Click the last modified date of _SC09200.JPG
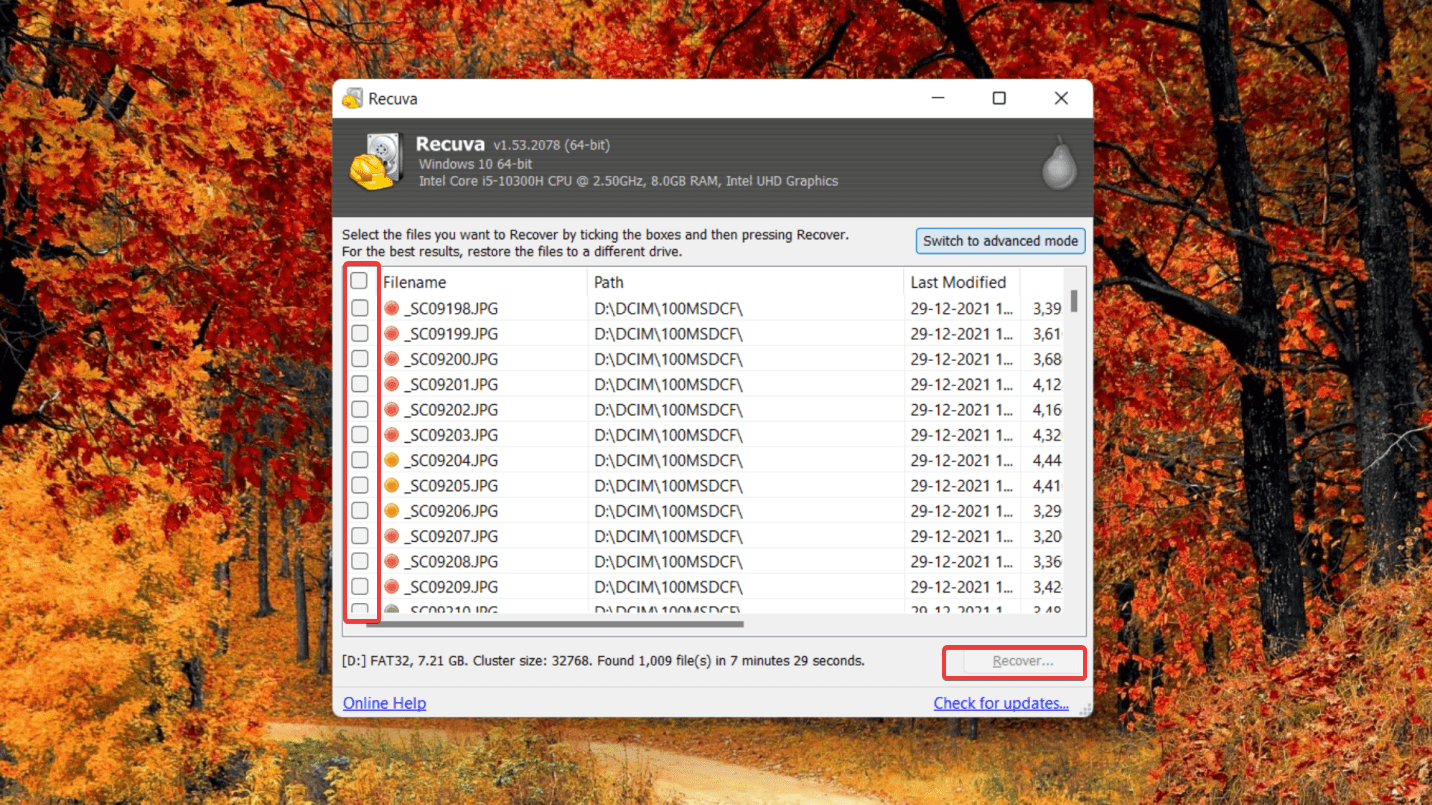Screen dimensions: 1432x805 (961, 358)
